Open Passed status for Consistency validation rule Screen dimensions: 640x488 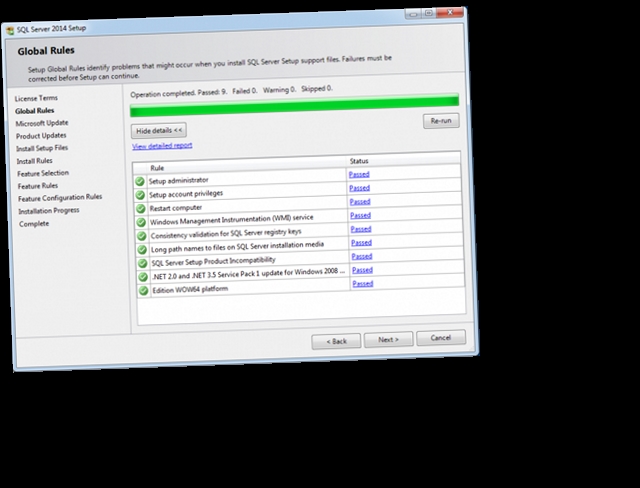(361, 229)
